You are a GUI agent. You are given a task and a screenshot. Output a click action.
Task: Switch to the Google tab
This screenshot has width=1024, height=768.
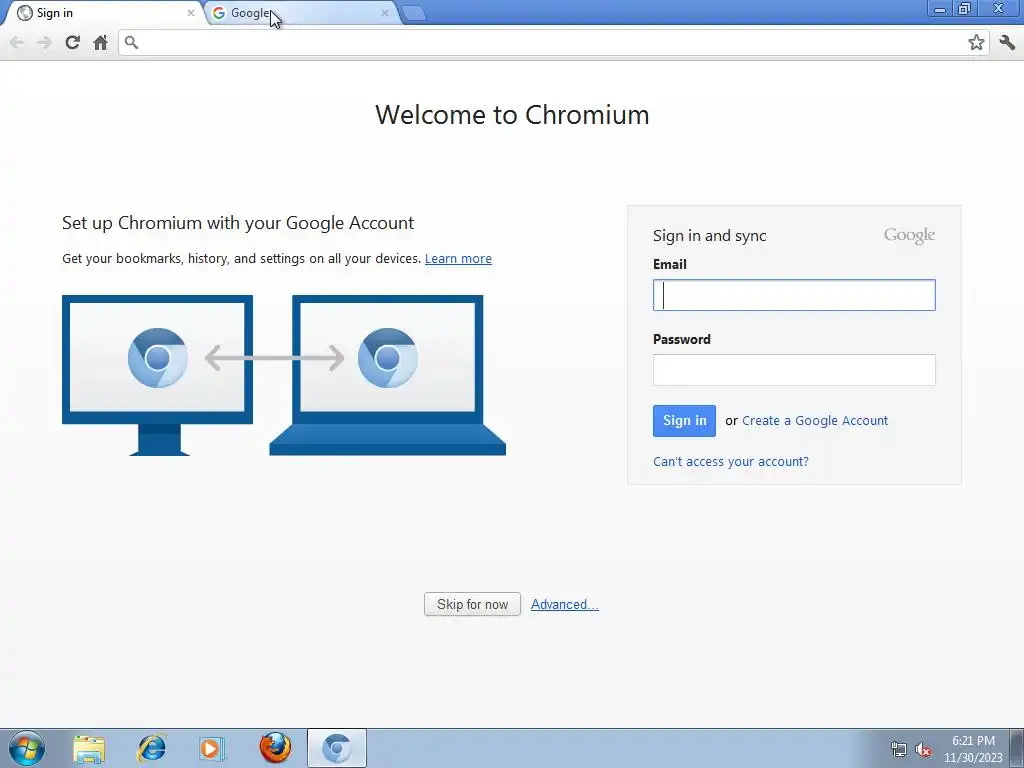300,13
